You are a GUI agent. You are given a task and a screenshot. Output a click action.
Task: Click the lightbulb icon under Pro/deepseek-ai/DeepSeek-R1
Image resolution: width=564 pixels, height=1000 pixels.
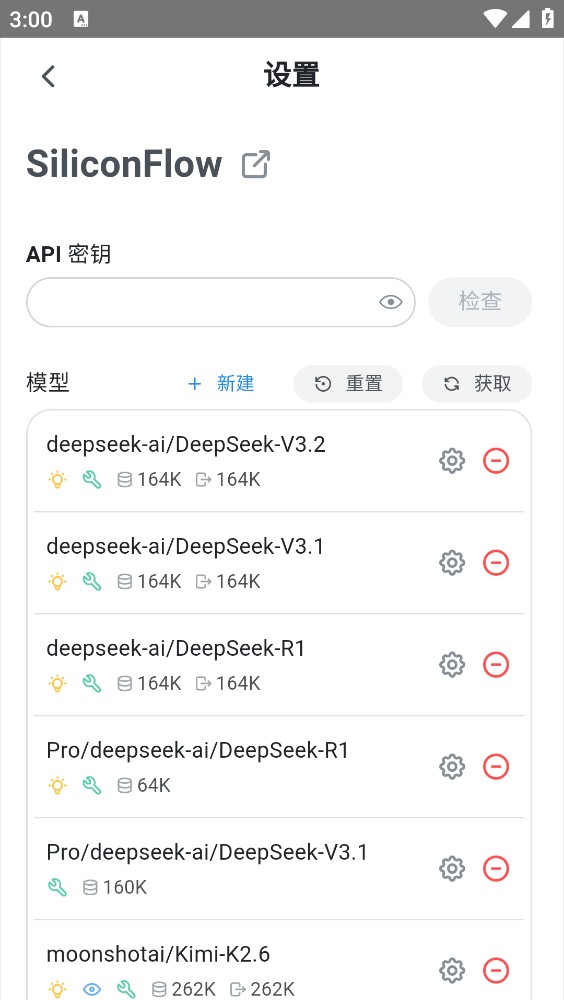(57, 785)
